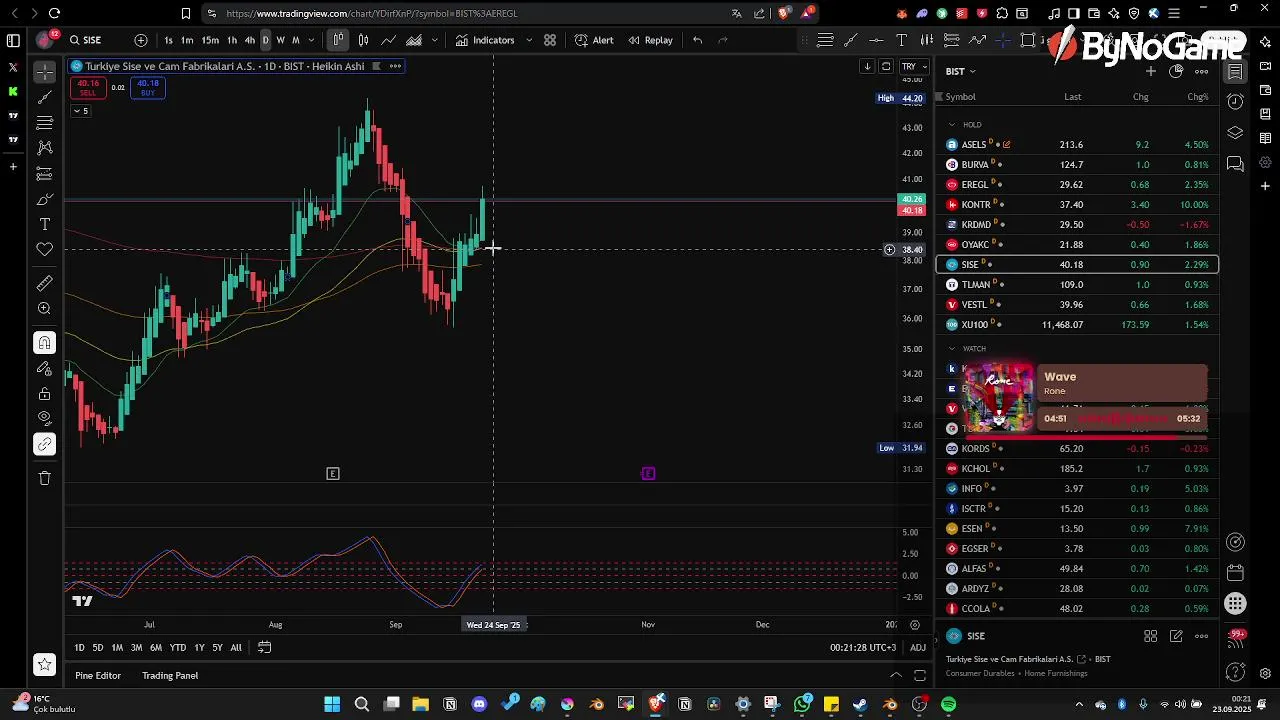Switch to 15m timeframe

click(x=210, y=40)
